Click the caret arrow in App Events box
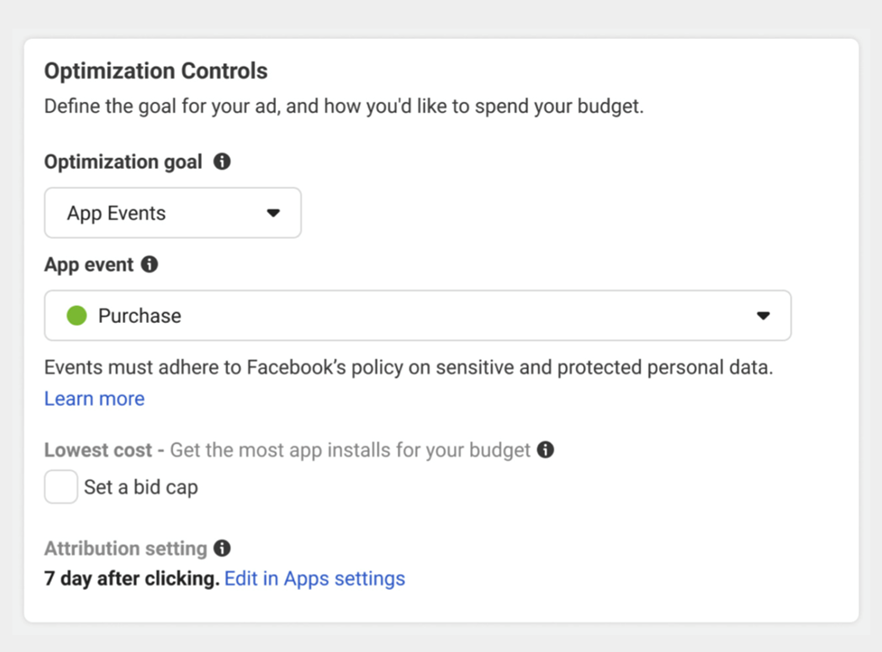 pyautogui.click(x=273, y=213)
